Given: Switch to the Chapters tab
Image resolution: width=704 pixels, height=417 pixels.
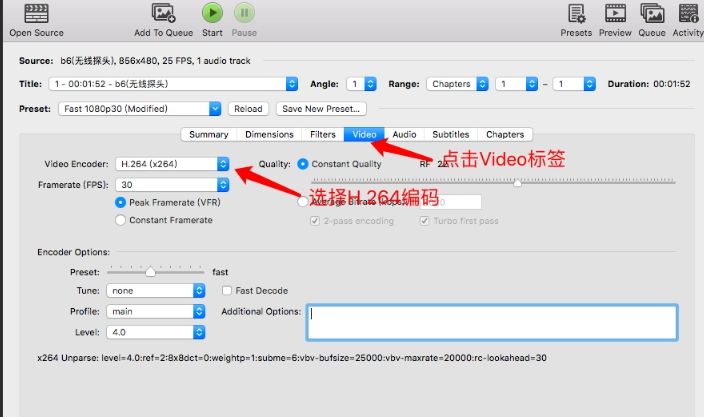Looking at the screenshot, I should point(505,134).
